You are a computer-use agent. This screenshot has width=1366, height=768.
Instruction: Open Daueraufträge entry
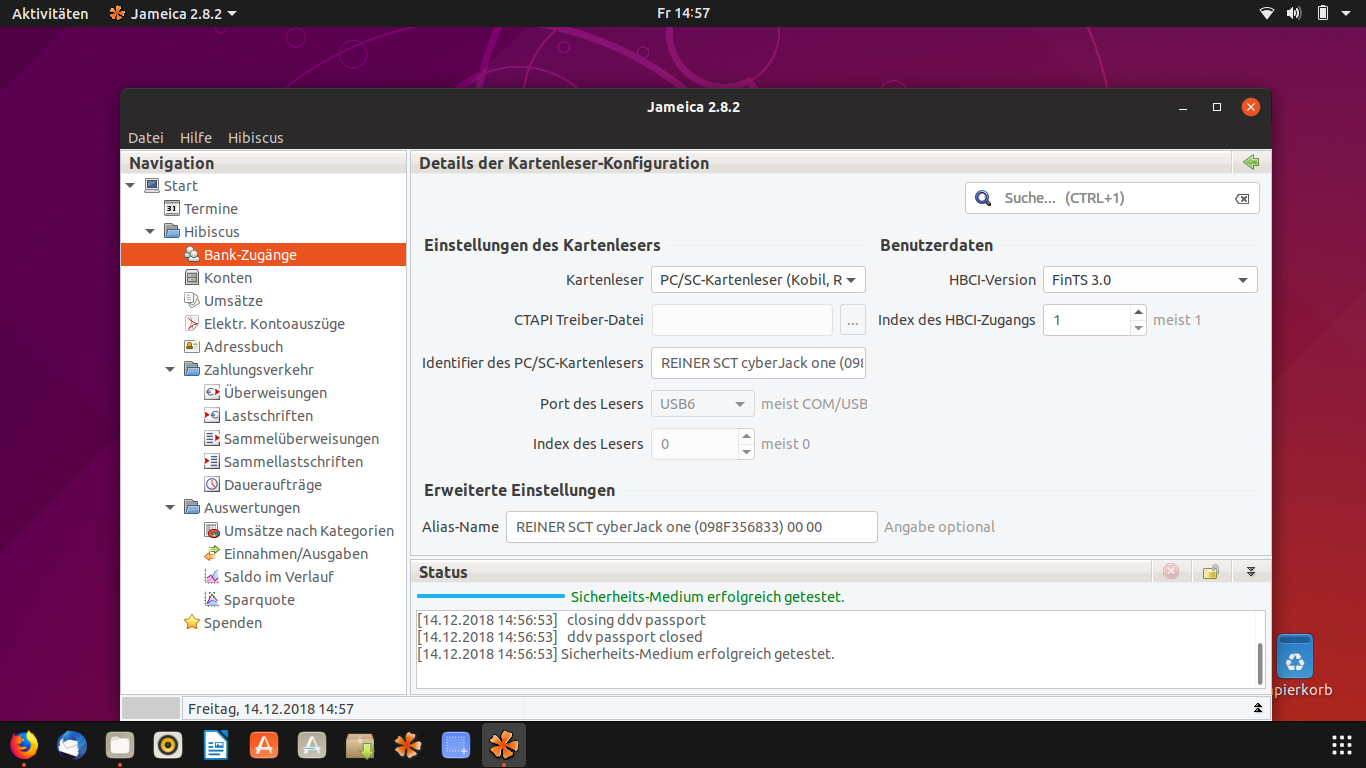(x=262, y=485)
